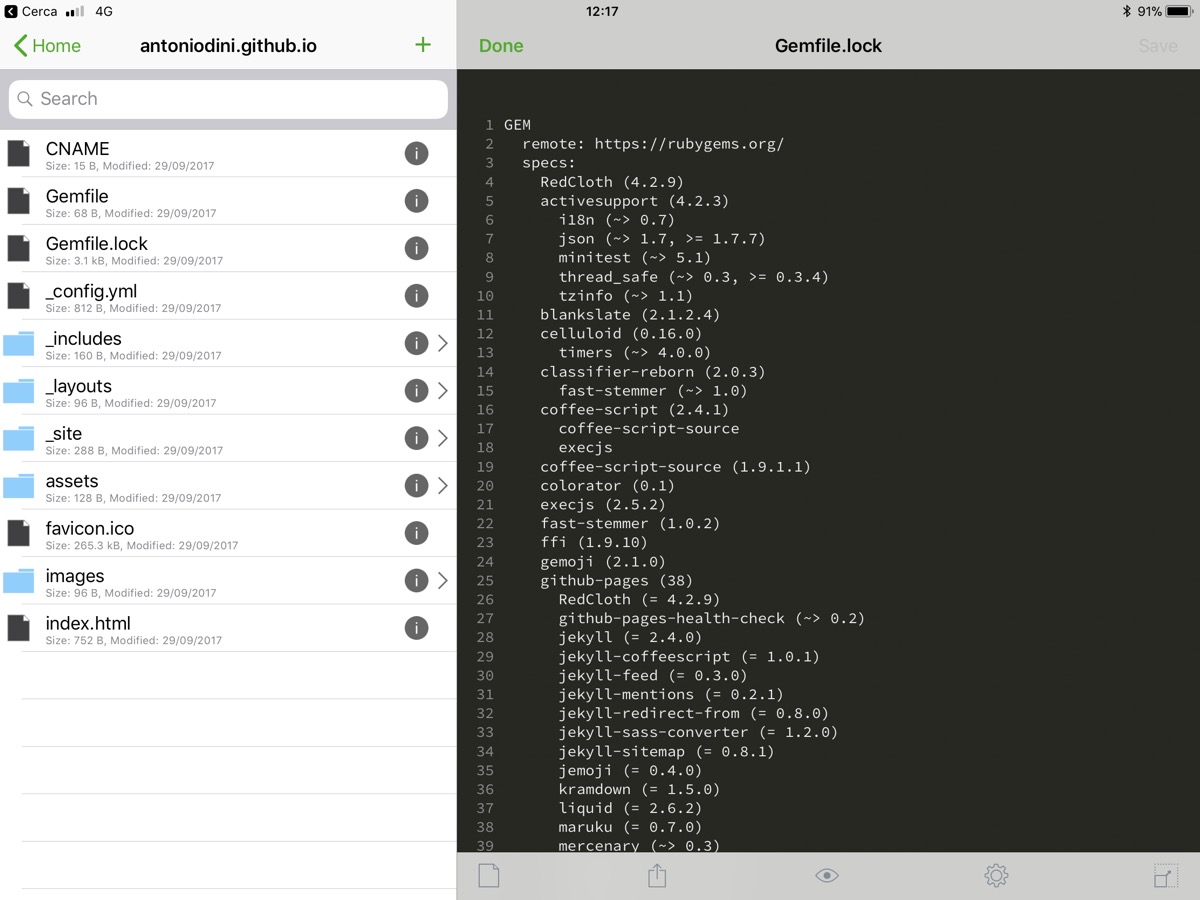
Task: Open the Gemfile row
Action: click(228, 201)
